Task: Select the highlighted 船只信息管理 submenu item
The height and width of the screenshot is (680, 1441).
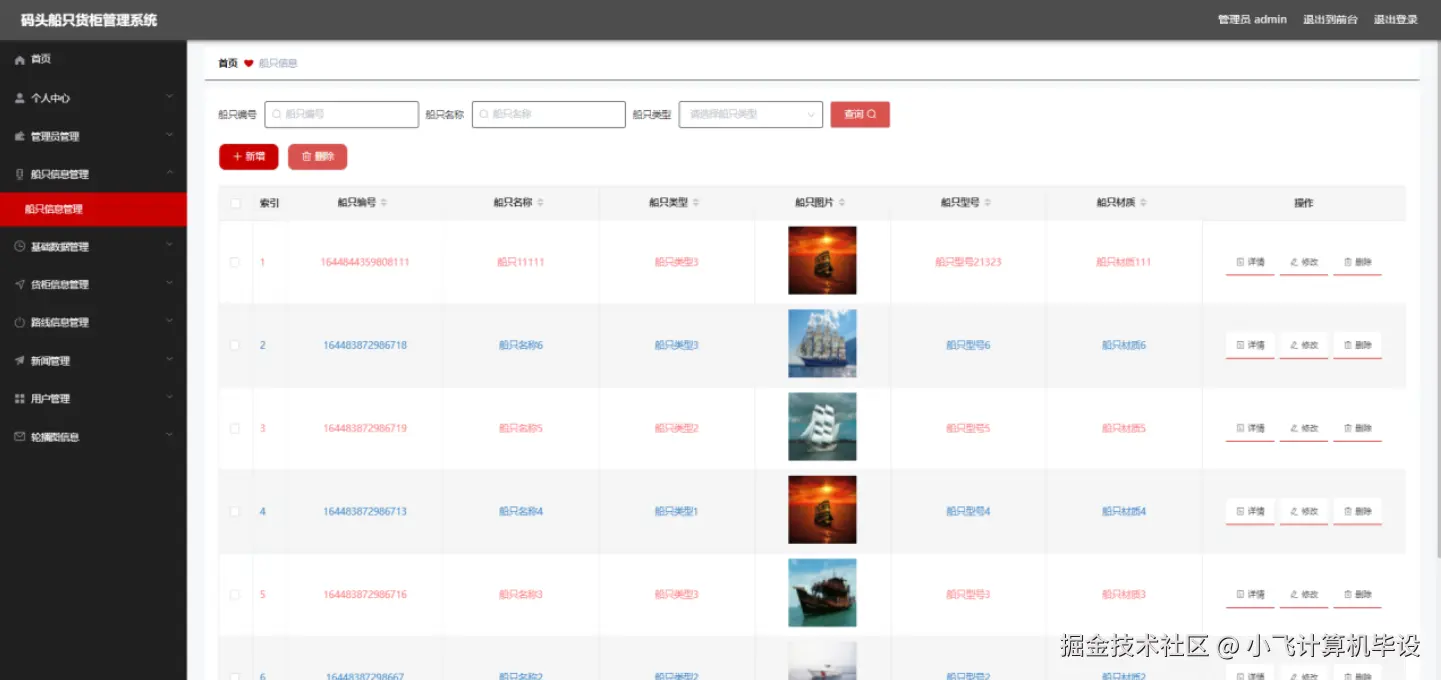Action: pyautogui.click(x=93, y=210)
